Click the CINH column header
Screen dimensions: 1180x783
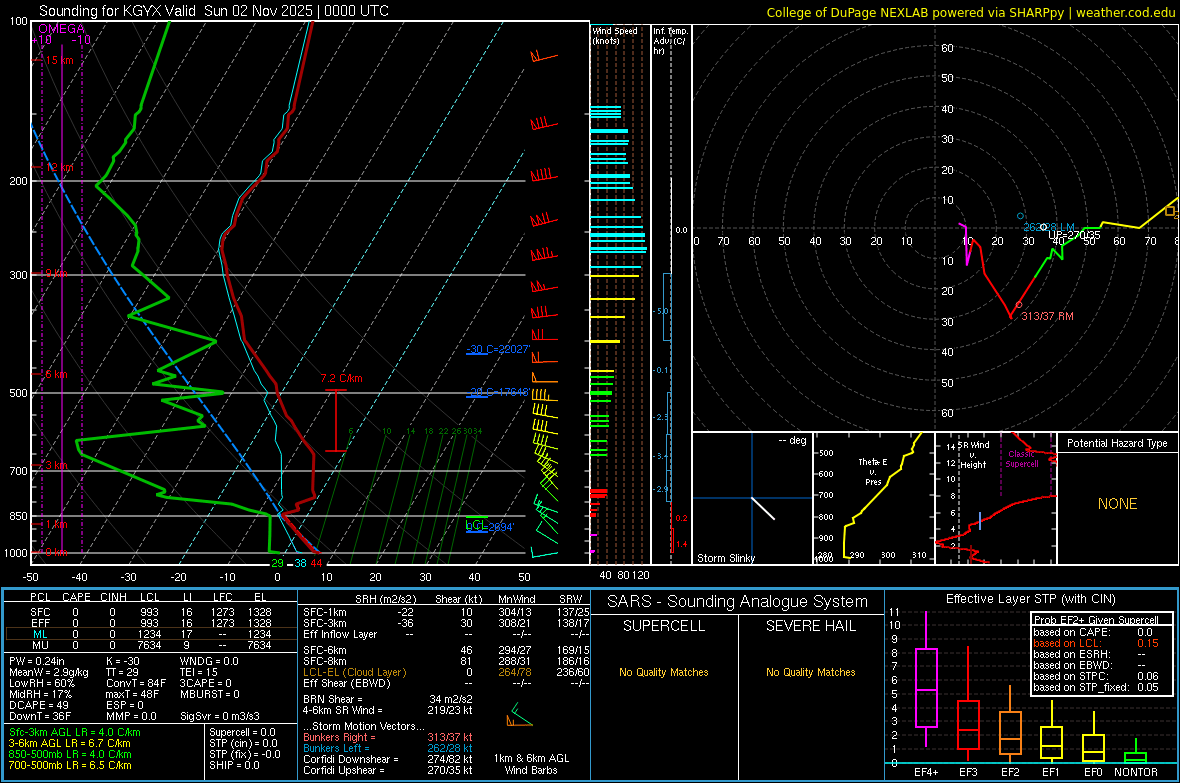point(114,597)
